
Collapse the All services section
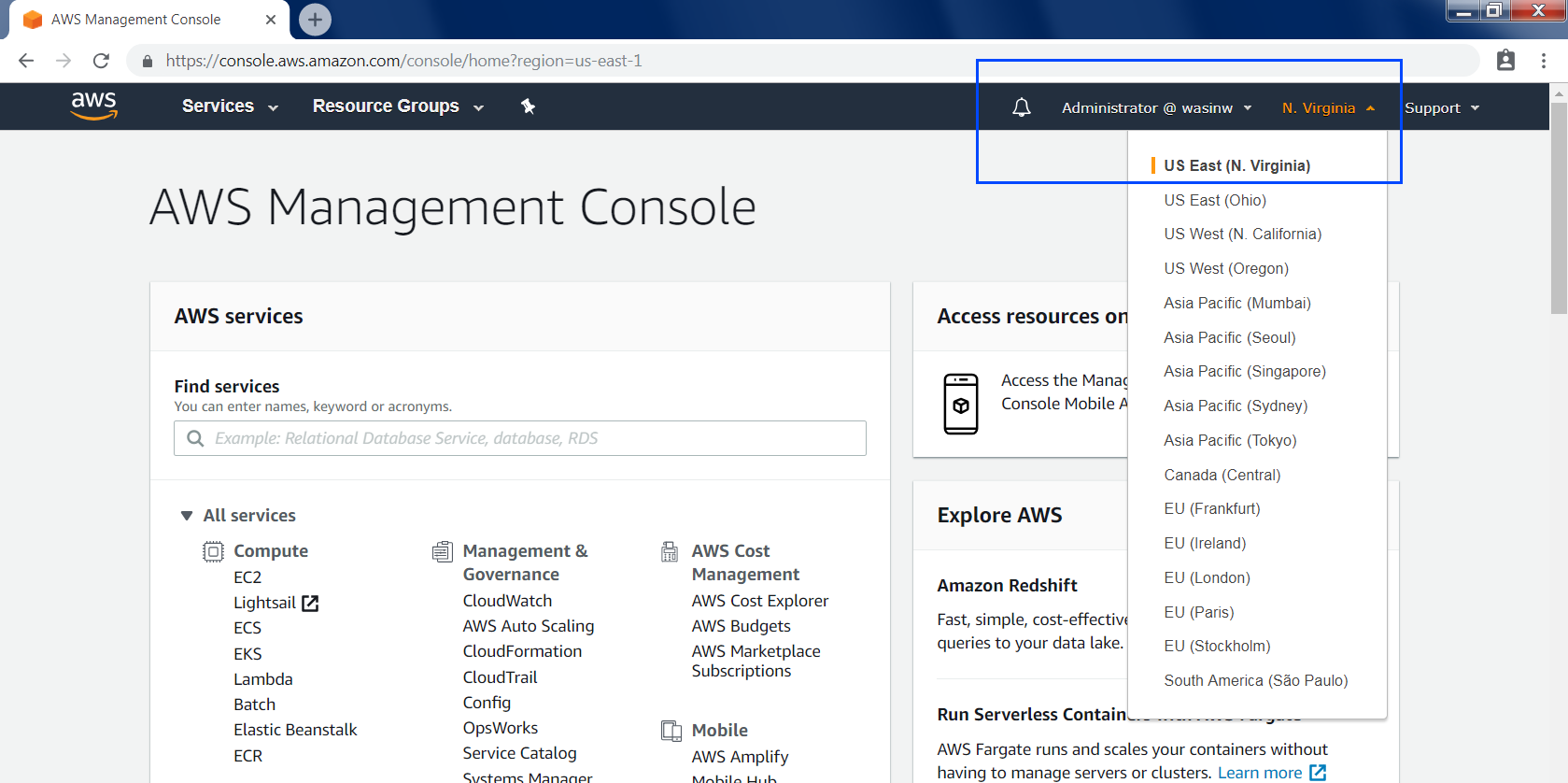(x=187, y=516)
